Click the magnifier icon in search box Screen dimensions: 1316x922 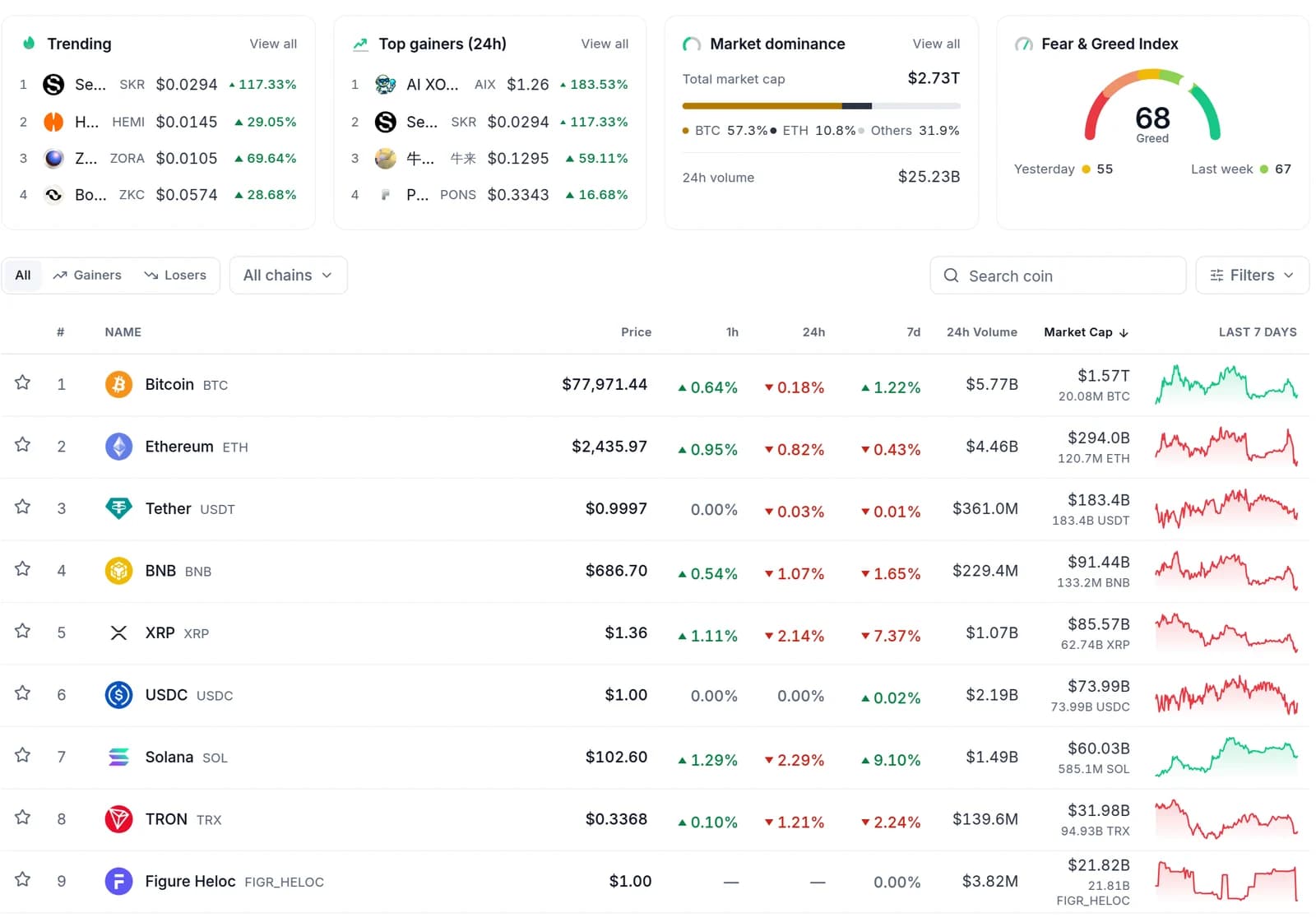[x=951, y=276]
